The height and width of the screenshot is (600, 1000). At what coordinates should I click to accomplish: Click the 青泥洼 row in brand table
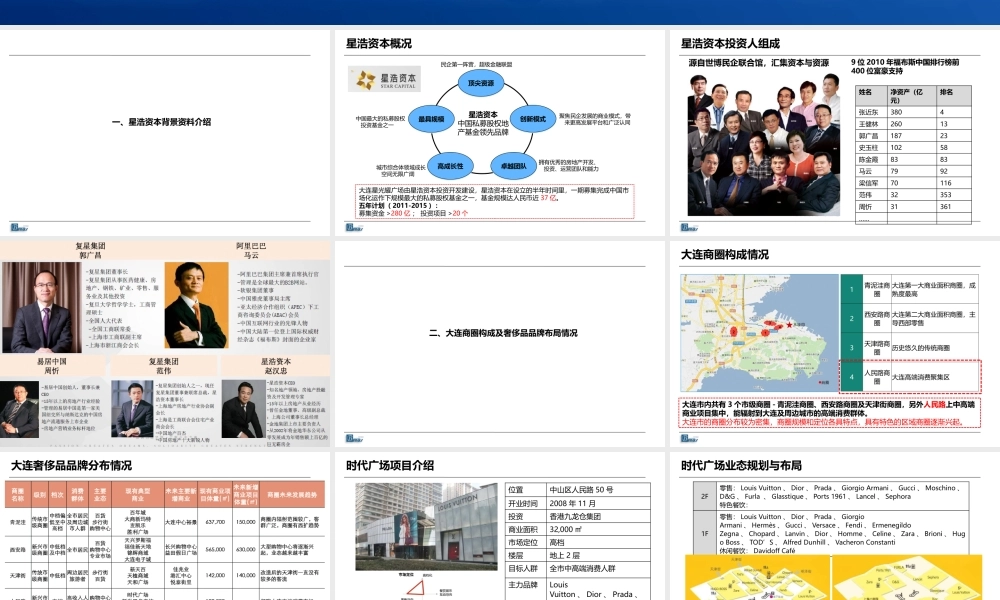click(x=165, y=522)
